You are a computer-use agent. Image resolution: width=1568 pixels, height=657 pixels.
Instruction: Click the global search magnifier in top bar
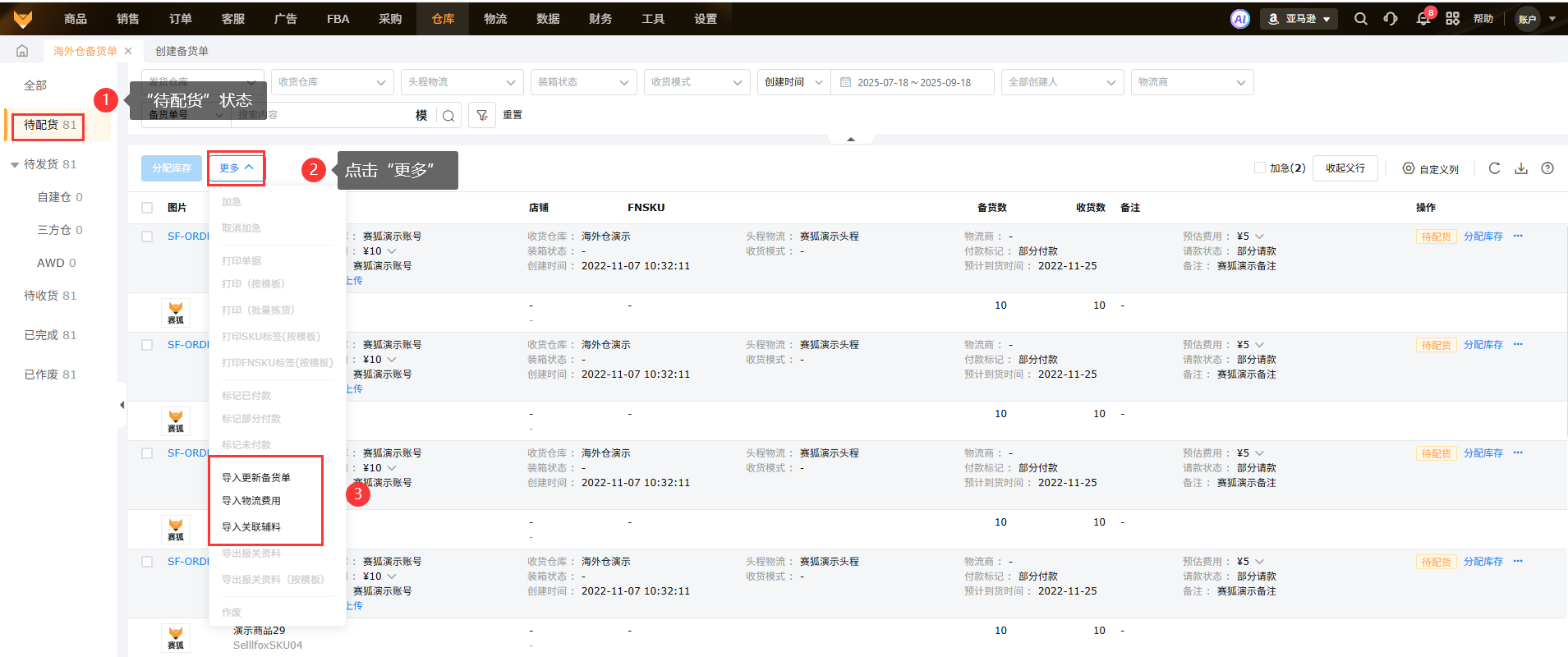point(1361,19)
